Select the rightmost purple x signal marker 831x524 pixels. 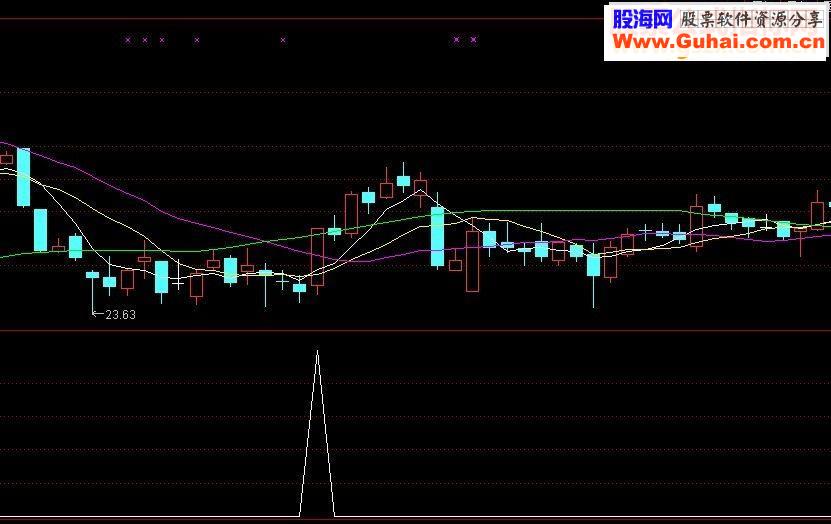pyautogui.click(x=473, y=40)
